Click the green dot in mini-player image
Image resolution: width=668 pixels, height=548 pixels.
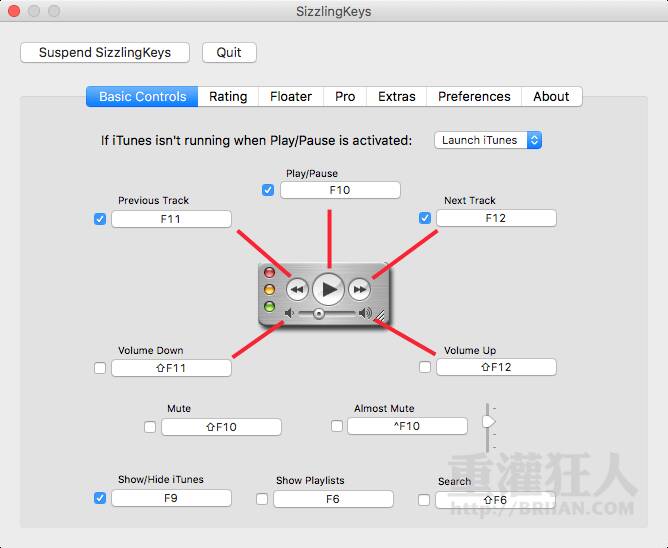coord(269,306)
